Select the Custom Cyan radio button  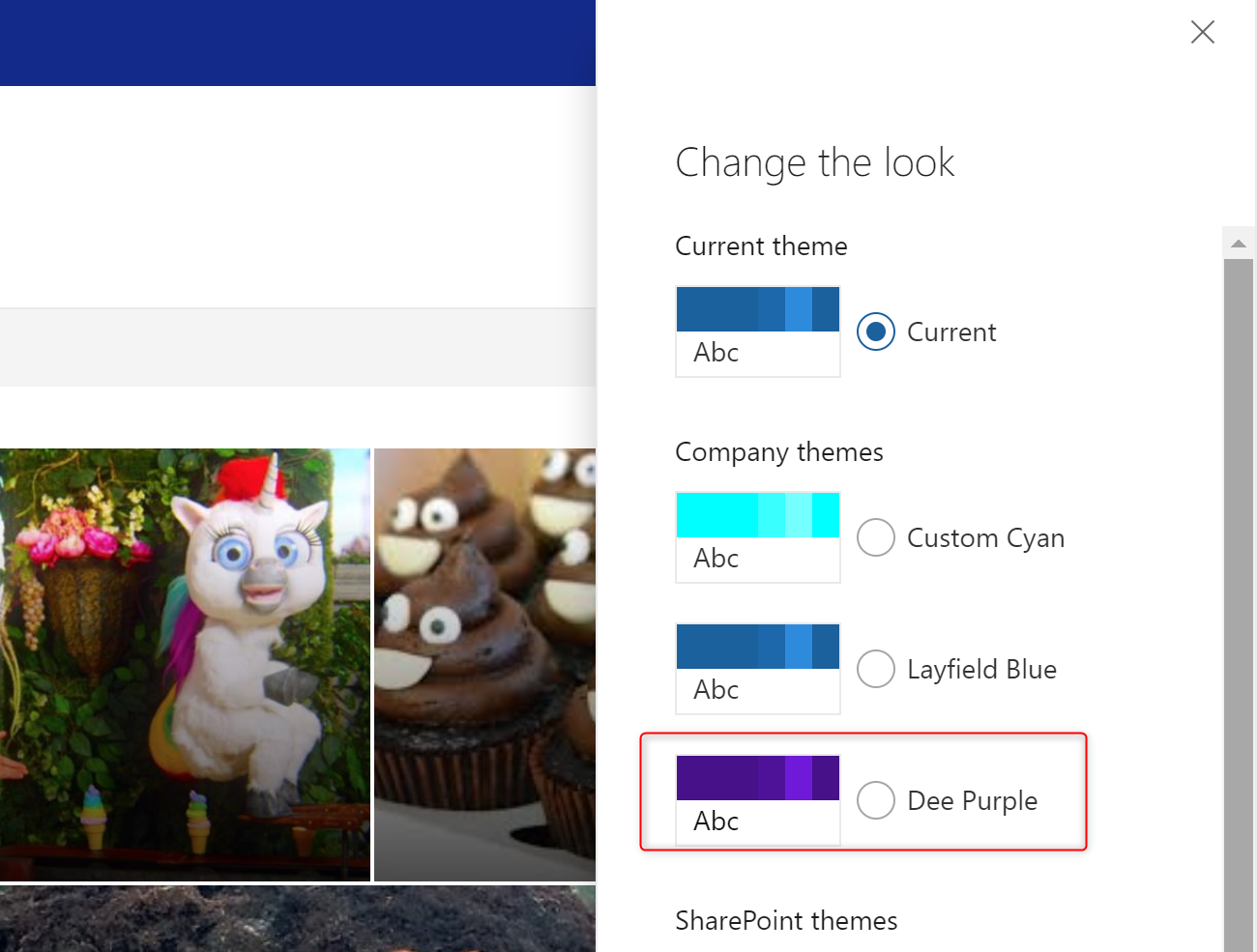(x=876, y=537)
